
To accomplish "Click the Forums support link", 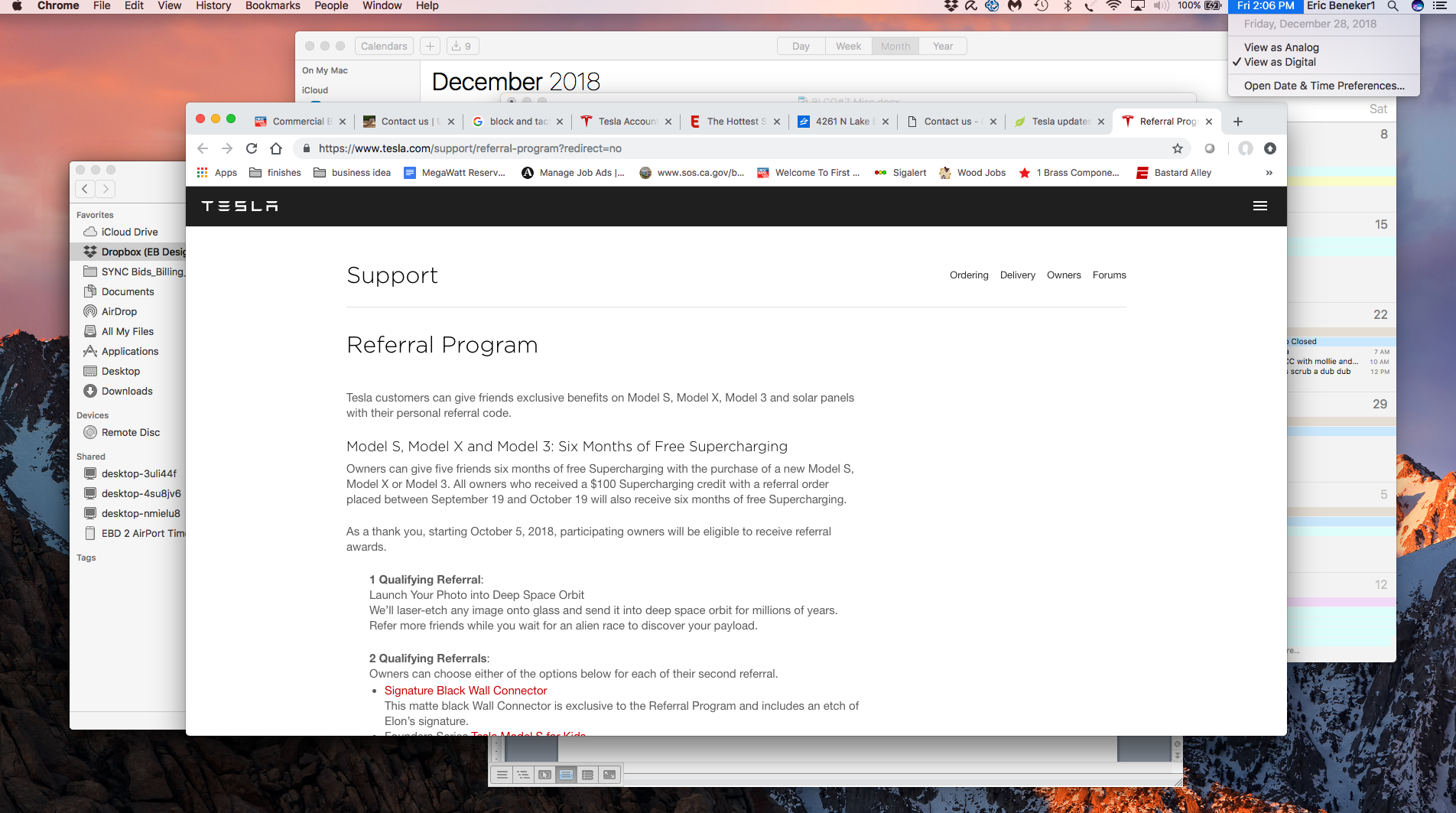I will [1109, 275].
